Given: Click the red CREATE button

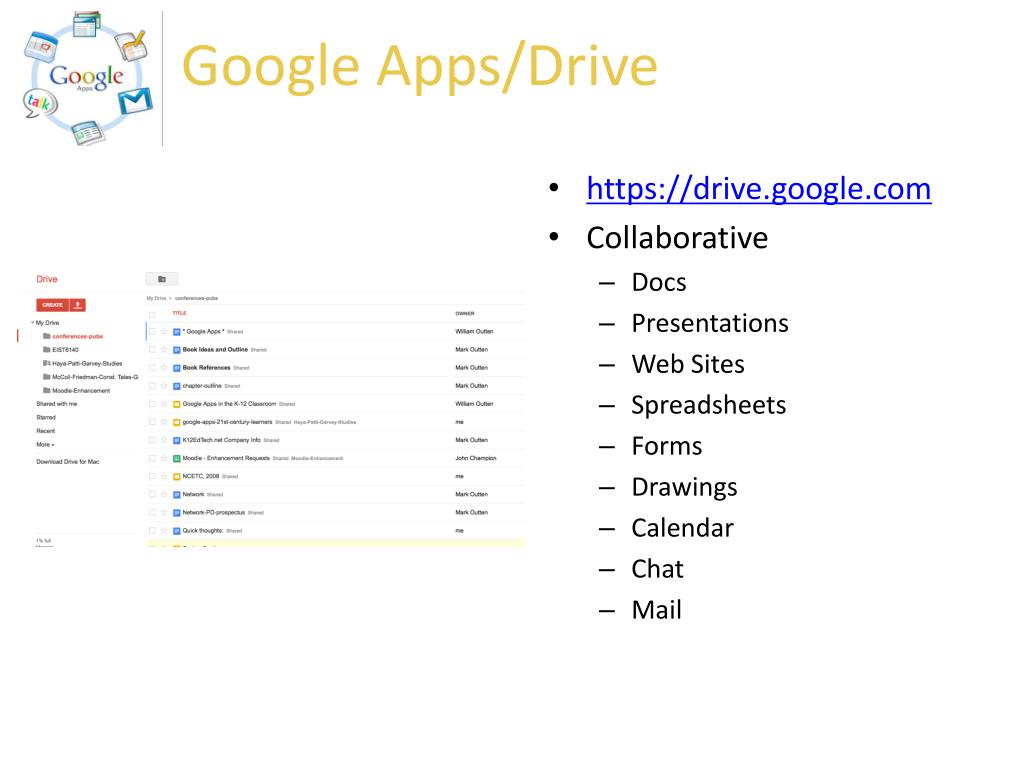Looking at the screenshot, I should [x=52, y=305].
